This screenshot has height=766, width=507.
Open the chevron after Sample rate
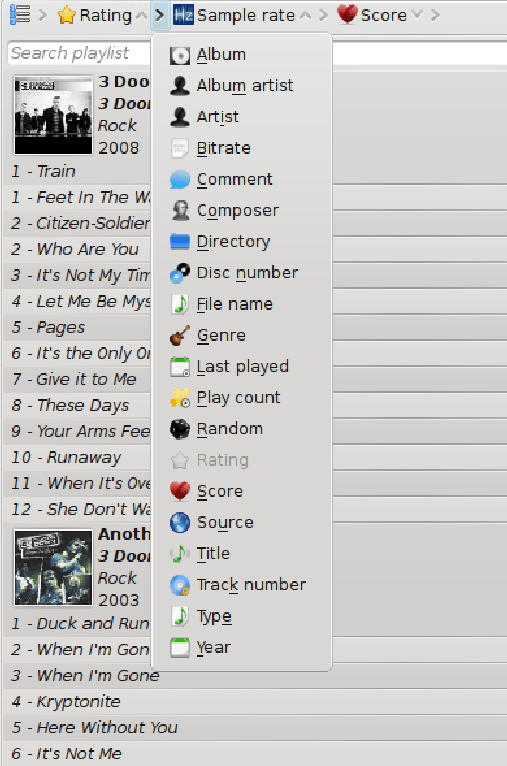(x=323, y=15)
